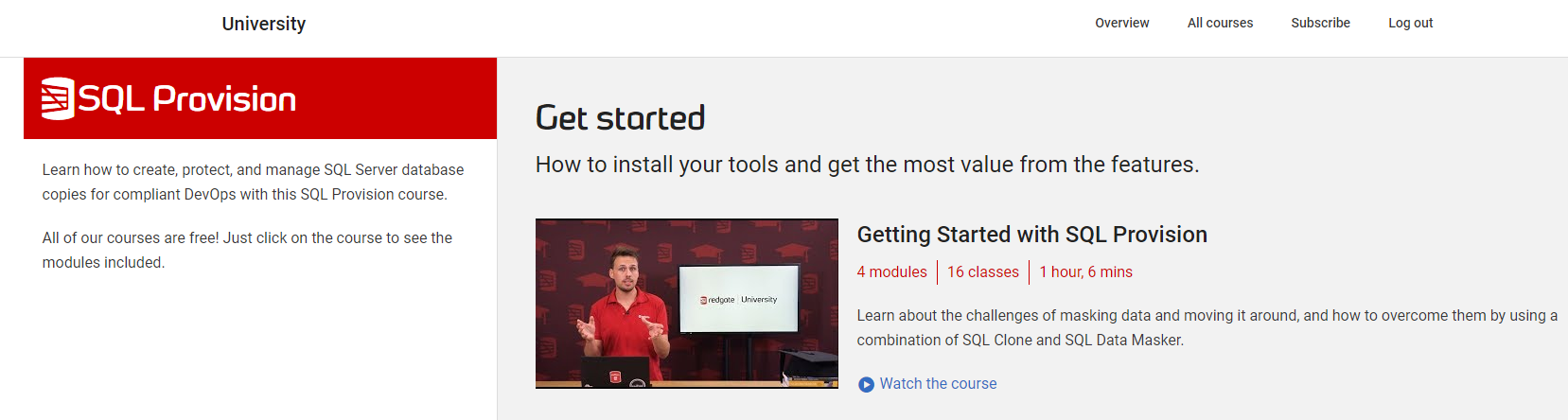Click the 1 hour, 6 mins duration
Screen dimensions: 1568x420
tap(1085, 271)
